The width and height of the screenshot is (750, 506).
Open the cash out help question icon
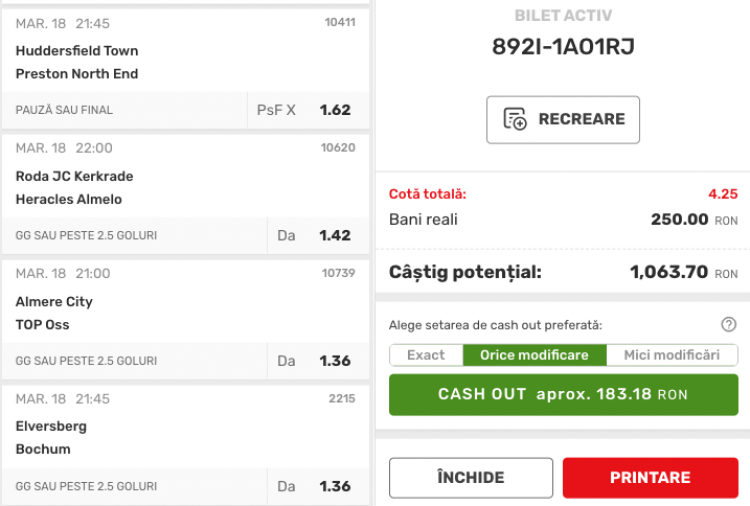tap(728, 324)
